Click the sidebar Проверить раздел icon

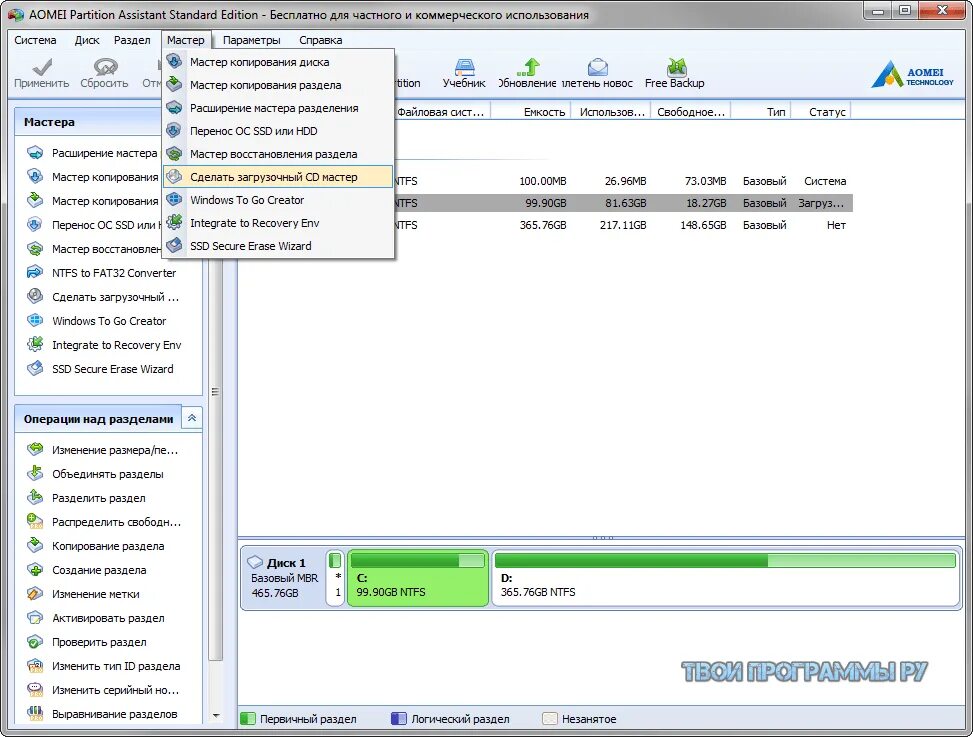35,641
